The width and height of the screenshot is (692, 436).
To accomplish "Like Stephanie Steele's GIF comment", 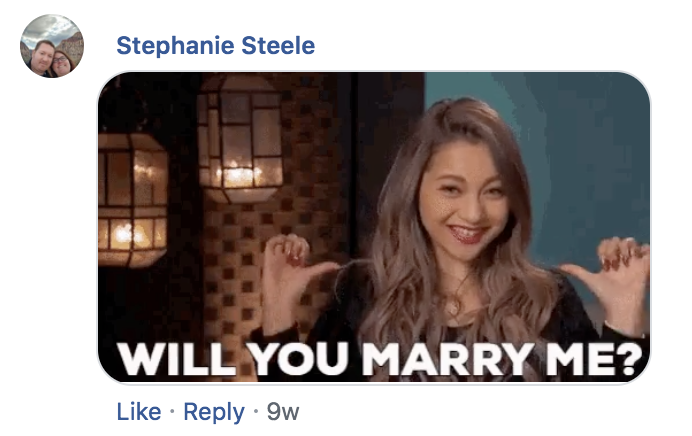I will pyautogui.click(x=139, y=412).
